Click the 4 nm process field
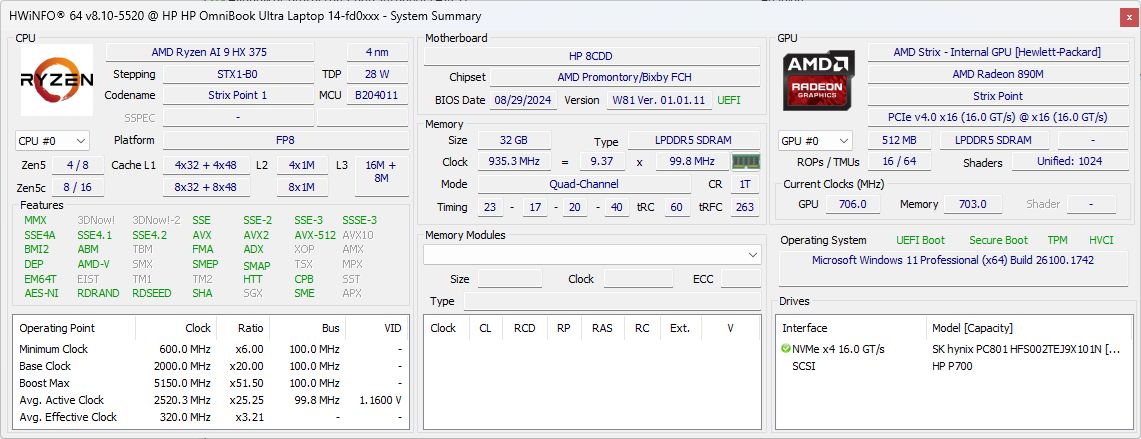The image size is (1141, 439). coord(377,52)
